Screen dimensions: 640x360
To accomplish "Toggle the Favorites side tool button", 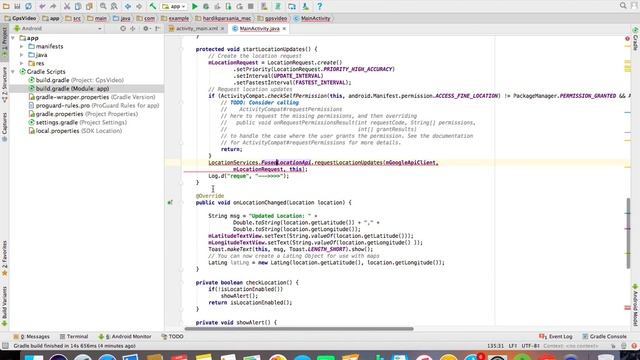I will (x=4, y=258).
